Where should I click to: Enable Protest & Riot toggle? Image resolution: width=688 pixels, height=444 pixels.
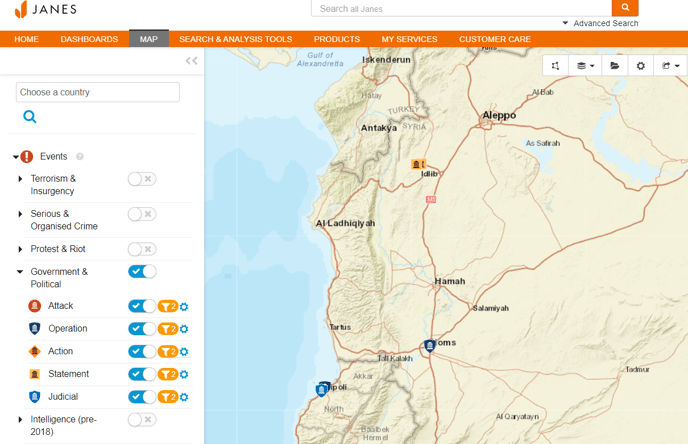[x=142, y=249]
